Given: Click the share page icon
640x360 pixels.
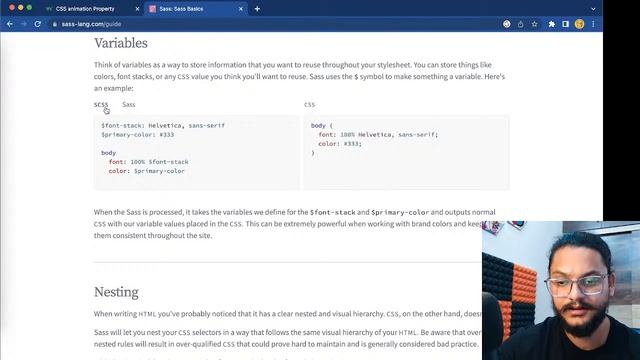Looking at the screenshot, I should coord(520,24).
